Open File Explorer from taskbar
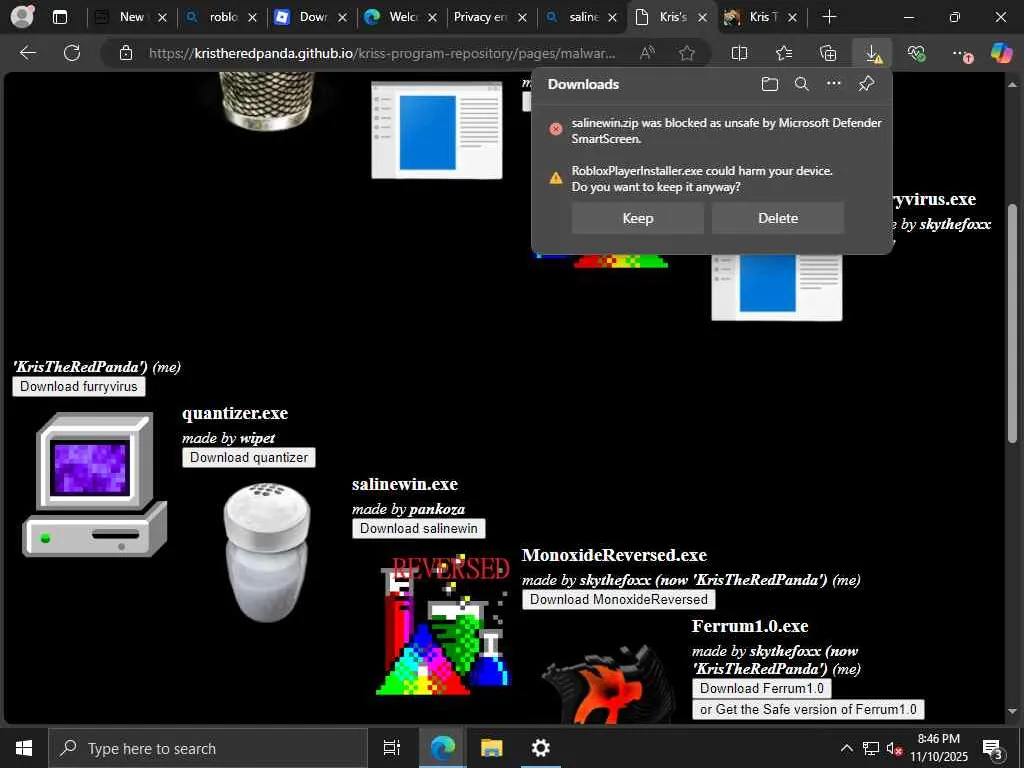Screen dimensions: 1024x768 (x=491, y=748)
